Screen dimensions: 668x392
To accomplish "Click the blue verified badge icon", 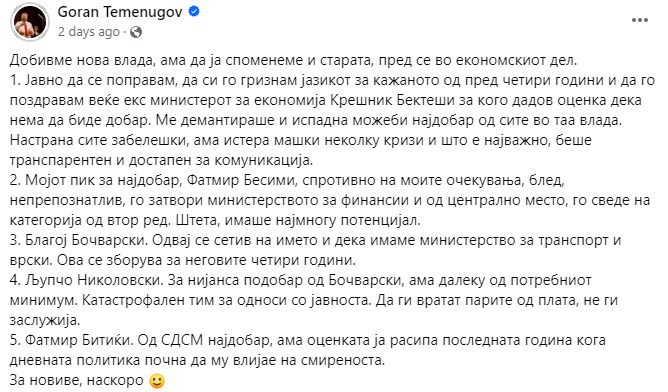I will (194, 12).
